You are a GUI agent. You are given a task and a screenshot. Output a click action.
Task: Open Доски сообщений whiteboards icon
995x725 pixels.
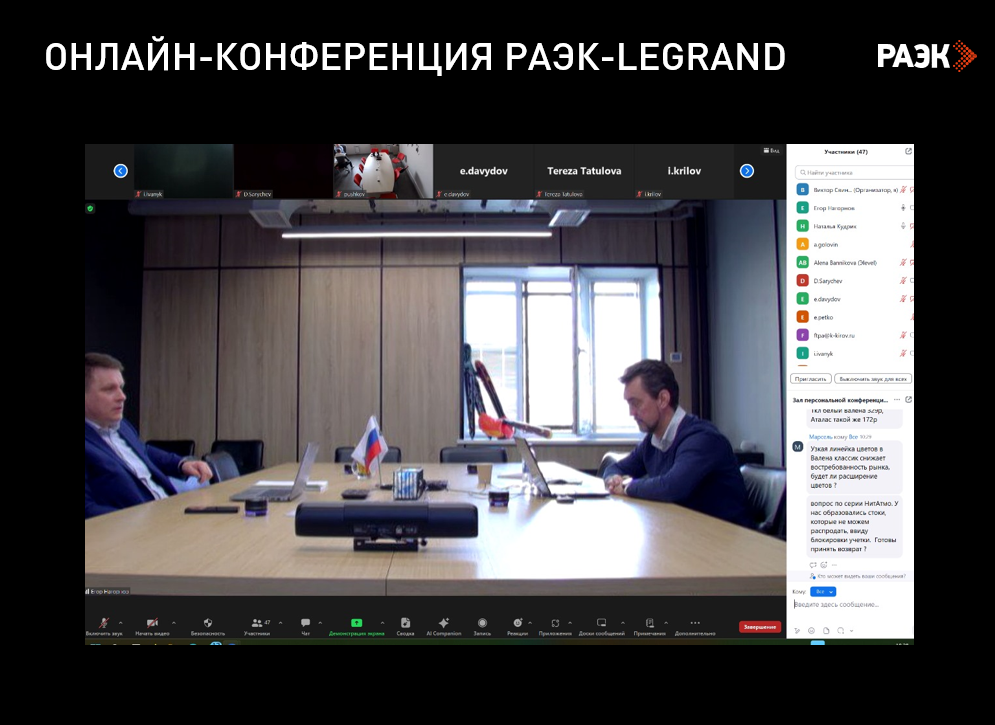click(x=602, y=623)
